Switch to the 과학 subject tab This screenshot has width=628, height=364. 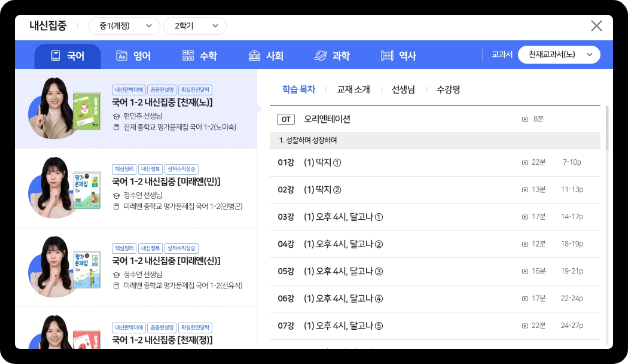[x=332, y=56]
